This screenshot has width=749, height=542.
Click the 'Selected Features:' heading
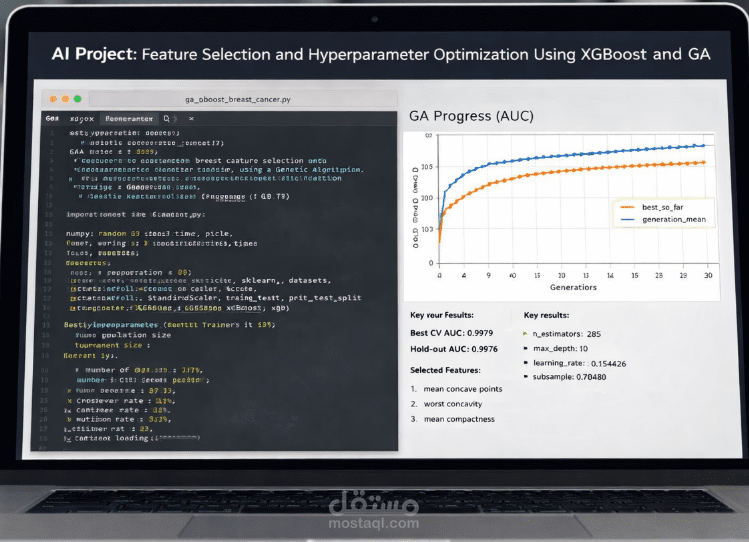point(445,370)
